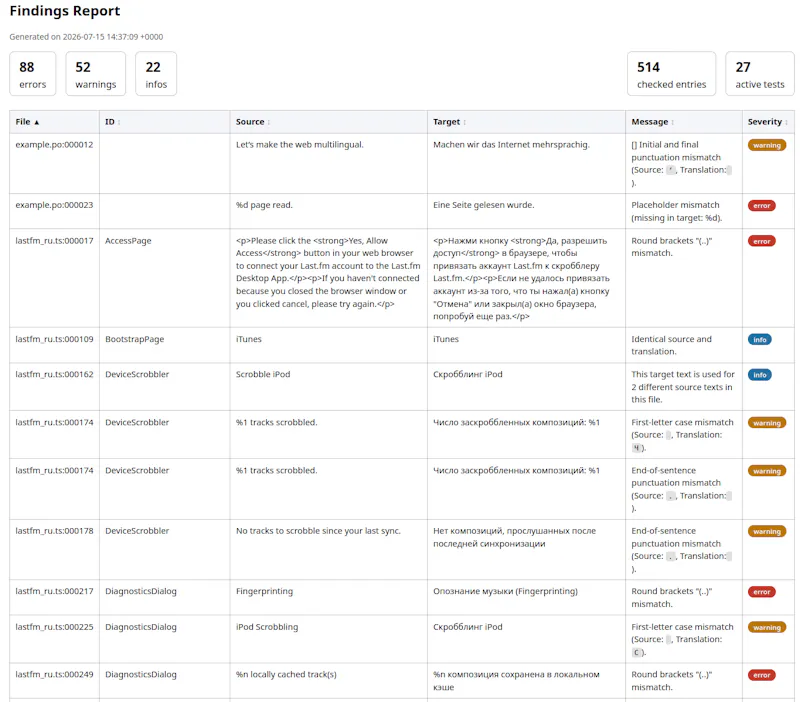The height and width of the screenshot is (702, 800).
Task: Click source text "Scrobble iPod"
Action: click(x=263, y=374)
